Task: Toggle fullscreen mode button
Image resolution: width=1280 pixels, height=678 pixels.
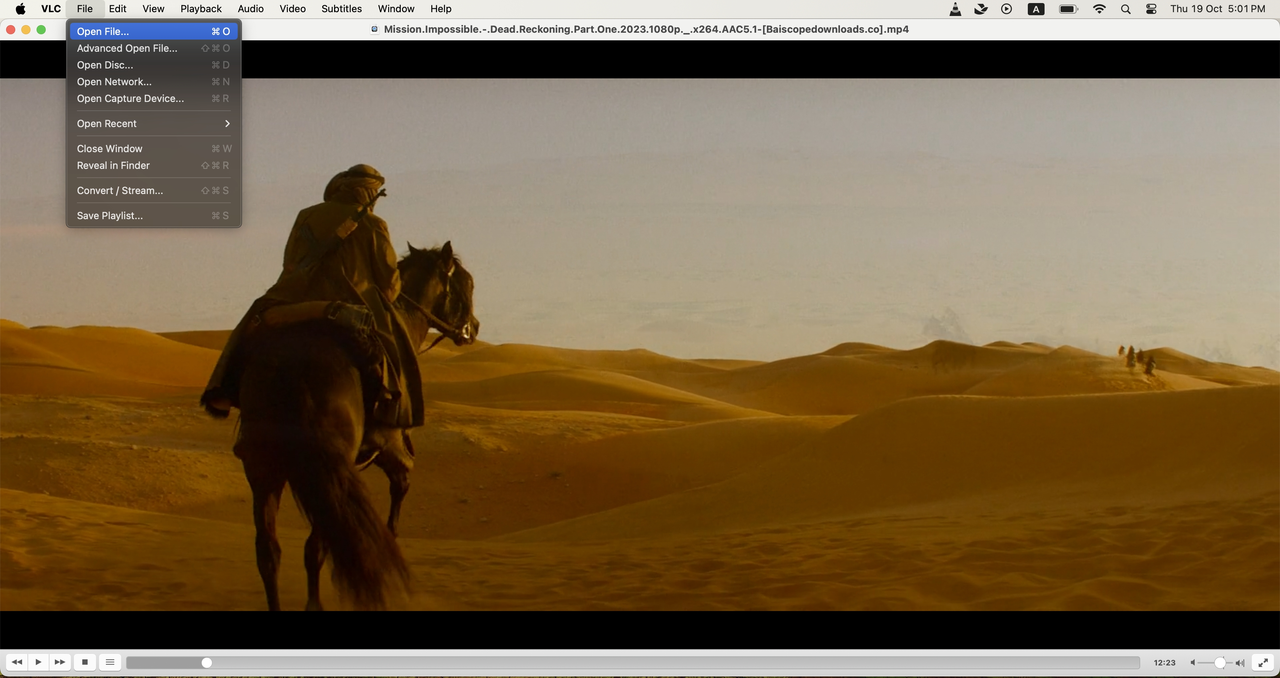Action: pyautogui.click(x=1263, y=662)
